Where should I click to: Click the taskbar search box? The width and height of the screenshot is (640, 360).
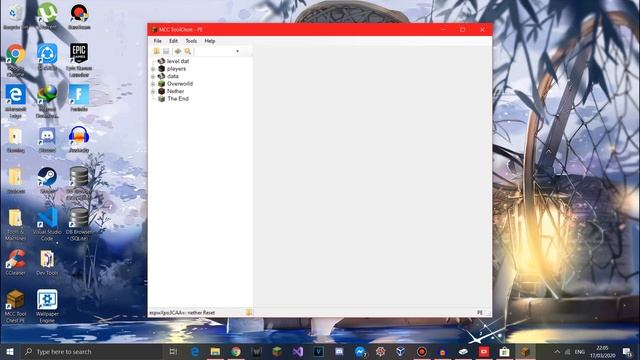(91, 351)
